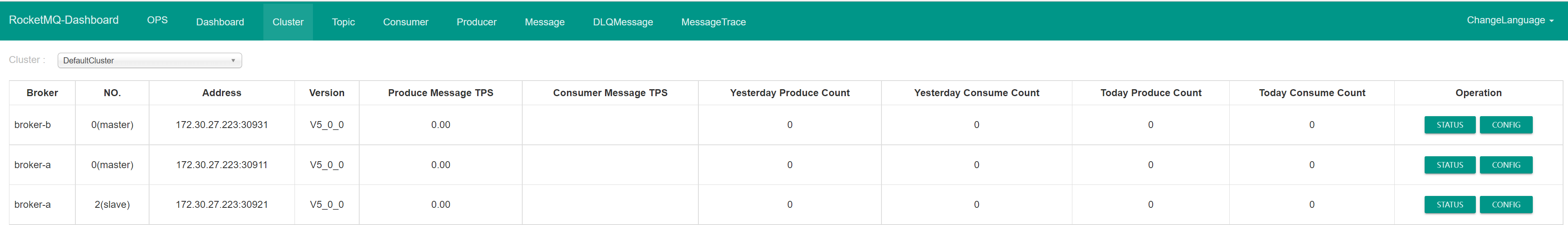Click address 172.30.27.223:30931 cell
This screenshot has height=225, width=1568.
tap(222, 125)
